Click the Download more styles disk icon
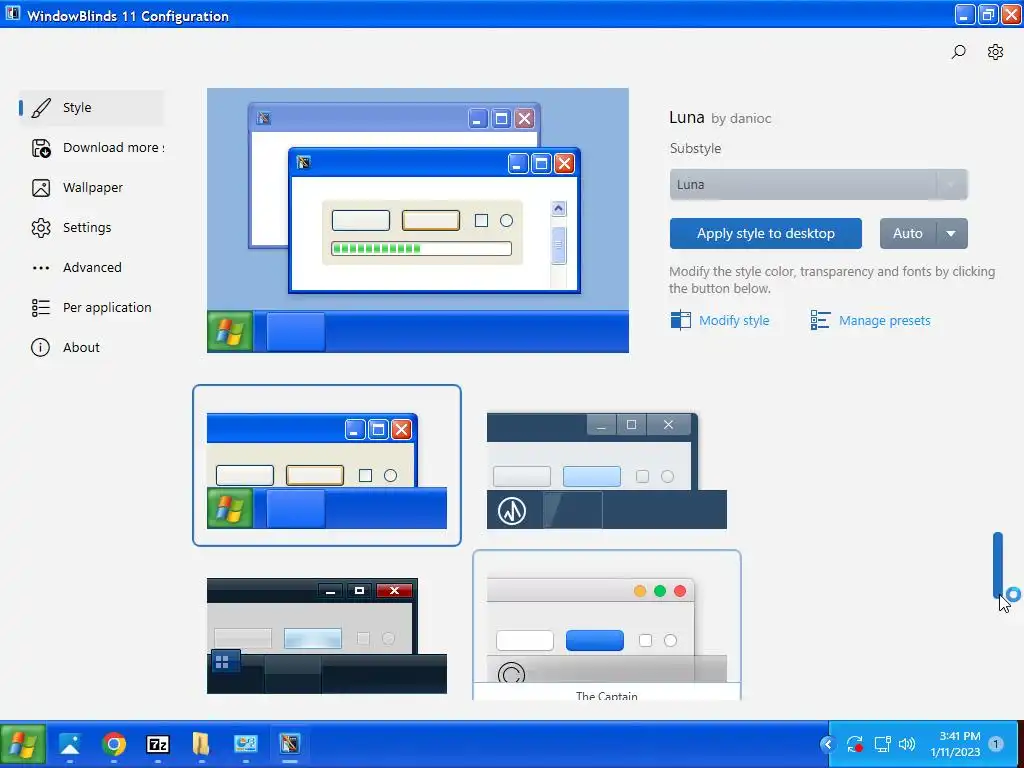The height and width of the screenshot is (768, 1024). [40, 148]
